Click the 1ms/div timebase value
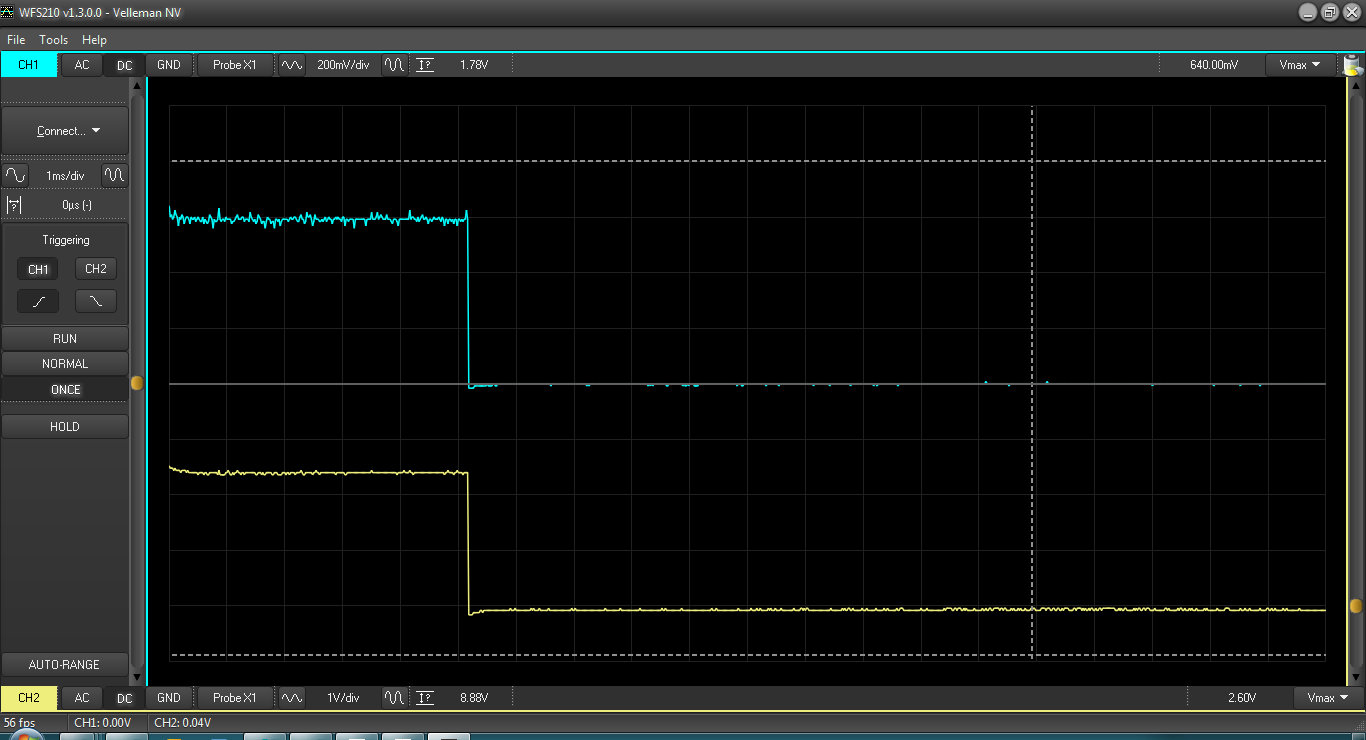Screen dimensions: 1366x740 pyautogui.click(x=65, y=176)
